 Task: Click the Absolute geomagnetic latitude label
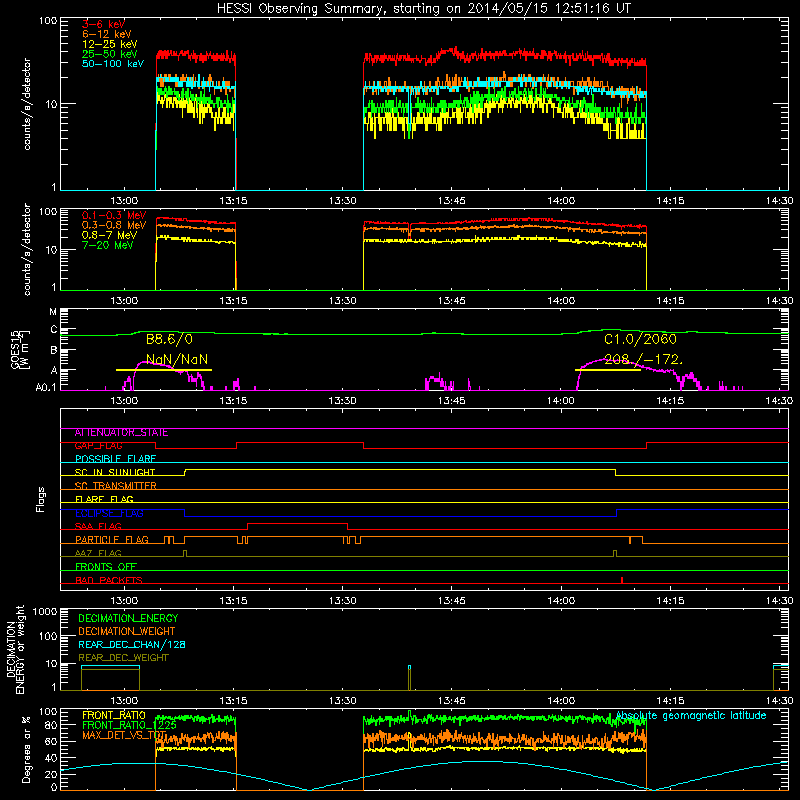691,716
